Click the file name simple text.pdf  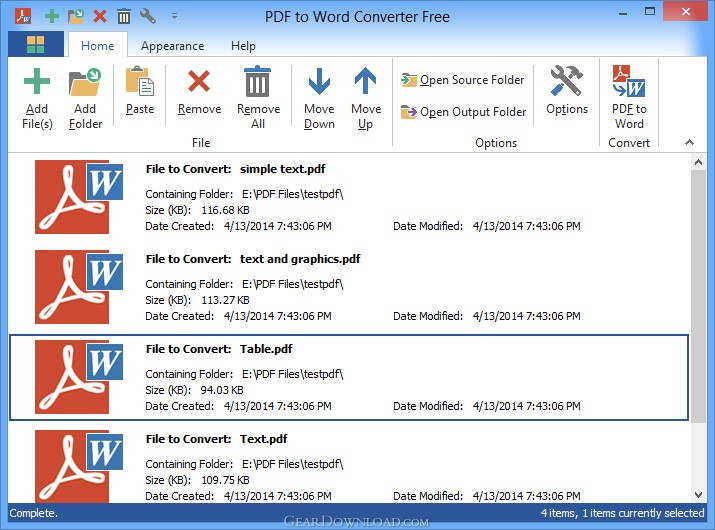(283, 169)
